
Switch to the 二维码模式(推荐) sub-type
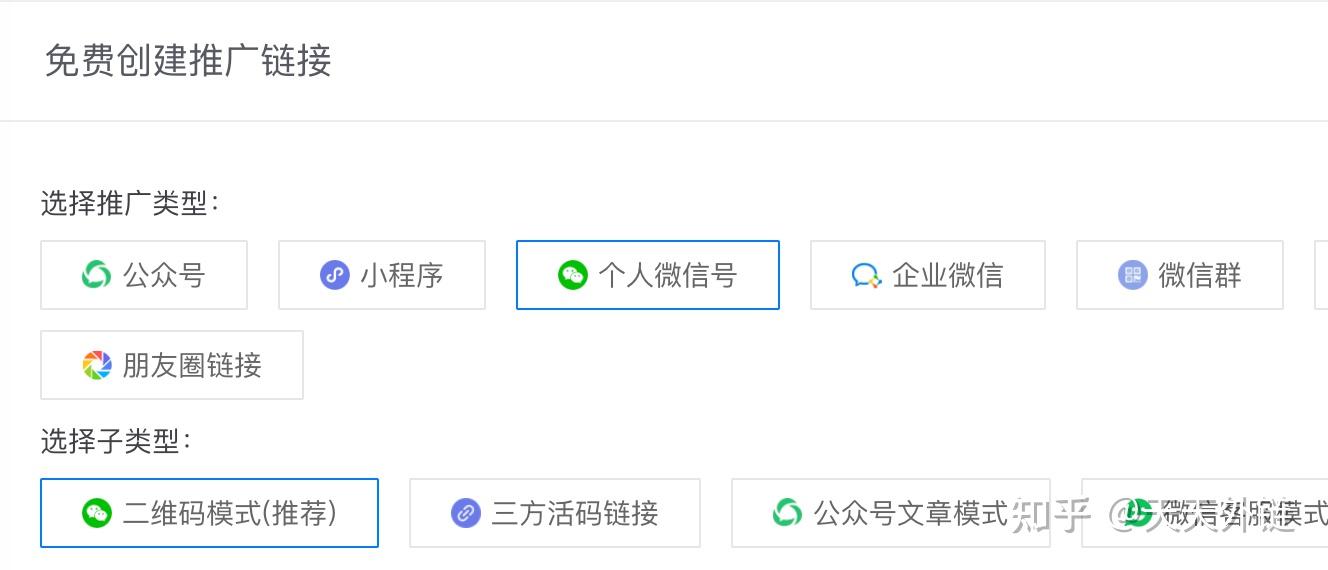coord(210,513)
